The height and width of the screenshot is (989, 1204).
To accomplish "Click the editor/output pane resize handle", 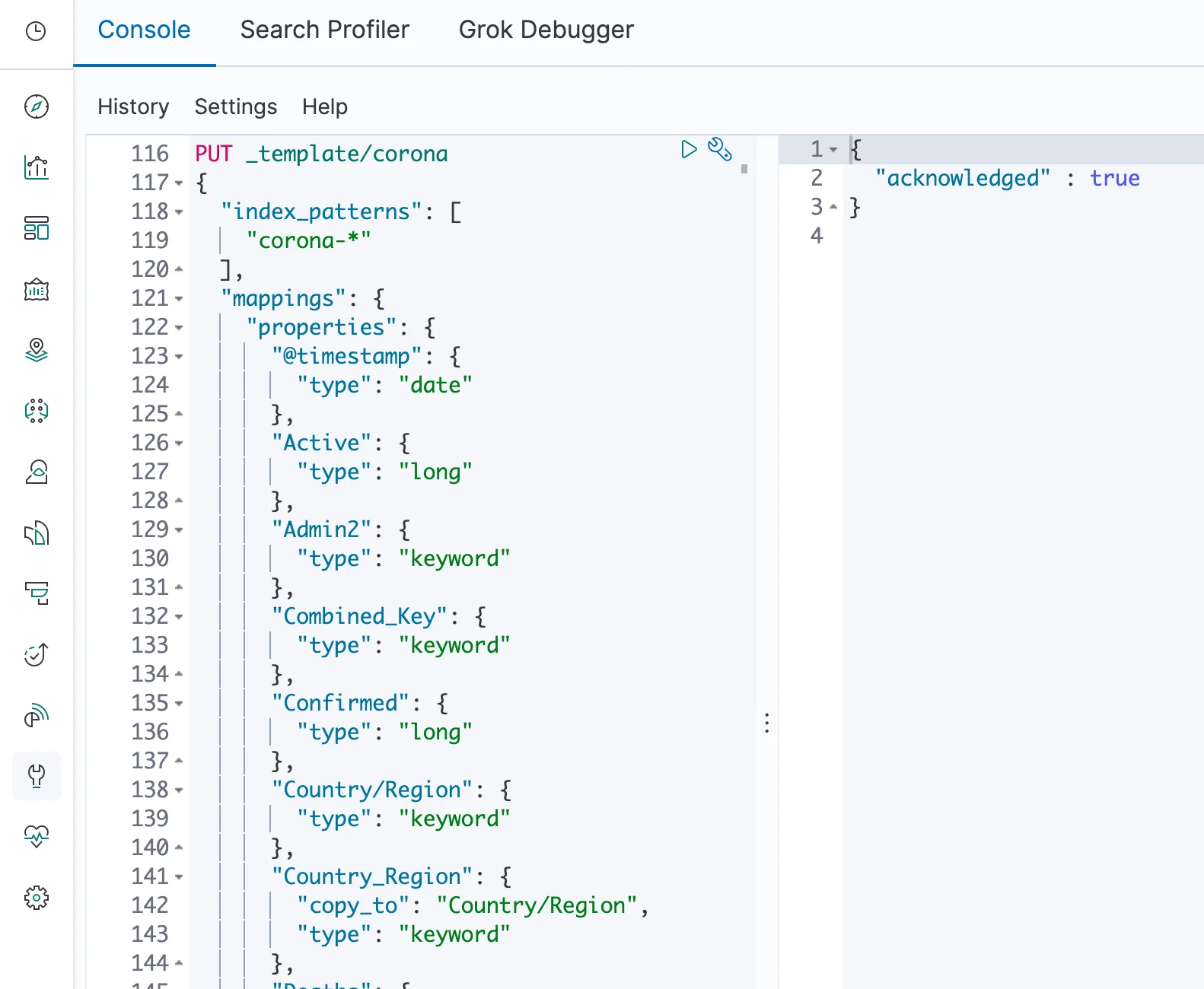I will pyautogui.click(x=766, y=723).
